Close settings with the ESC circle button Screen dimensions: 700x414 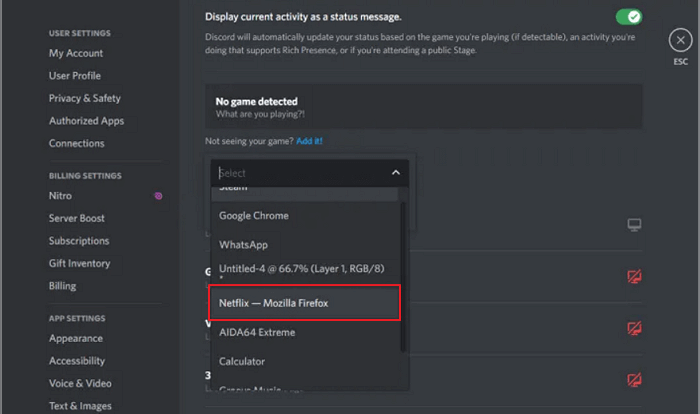(x=678, y=41)
